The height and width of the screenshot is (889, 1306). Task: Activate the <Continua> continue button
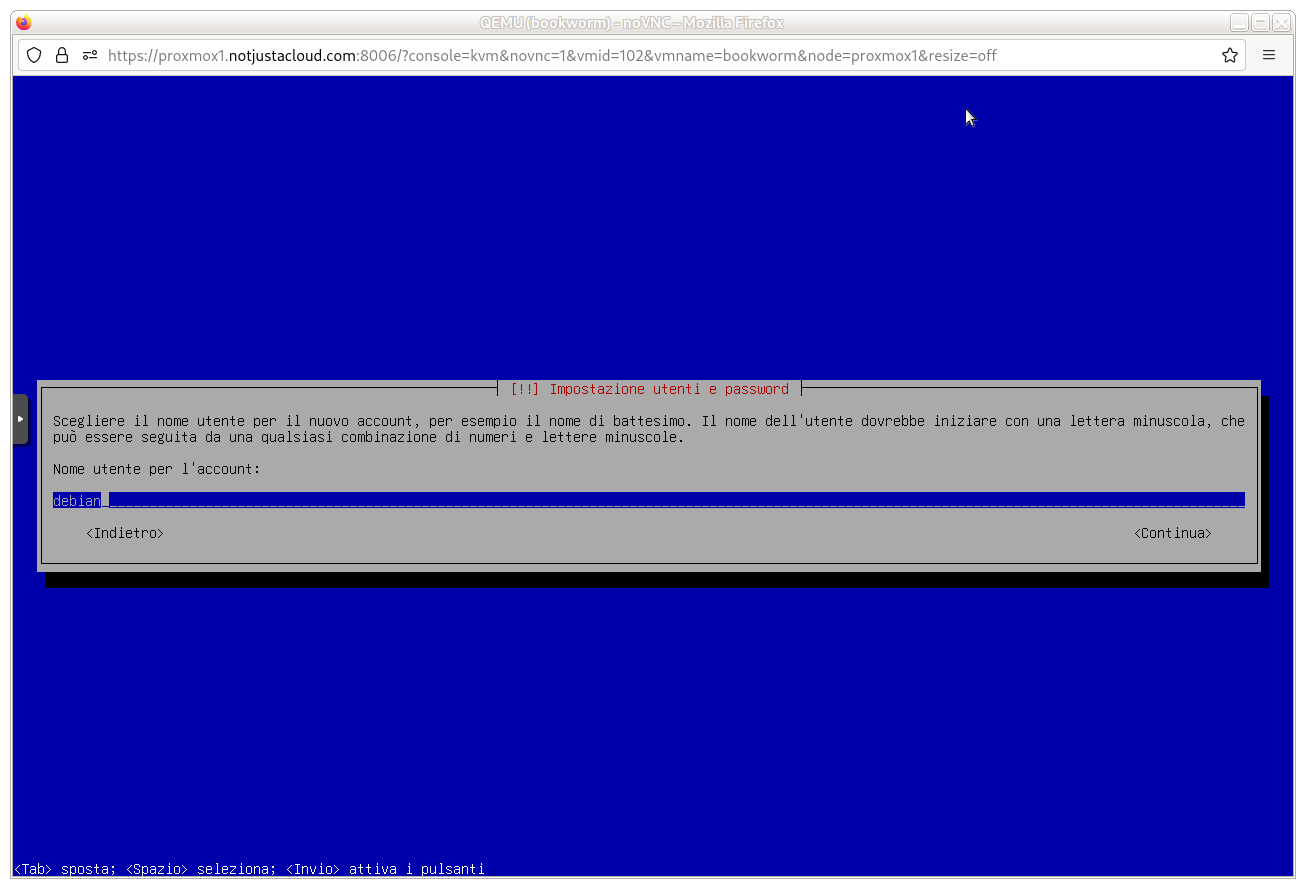1173,533
